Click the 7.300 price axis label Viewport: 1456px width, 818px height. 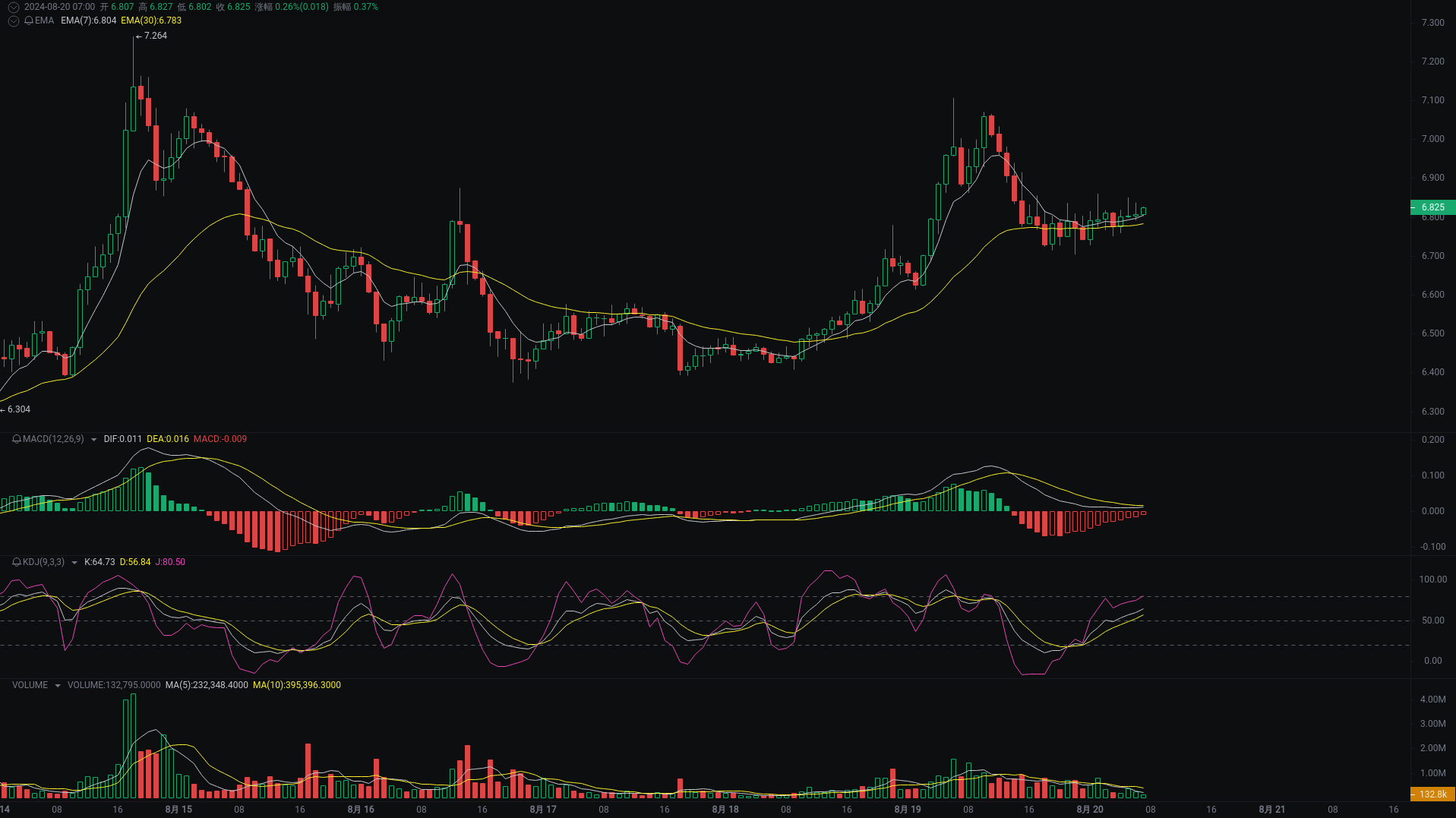(1433, 23)
